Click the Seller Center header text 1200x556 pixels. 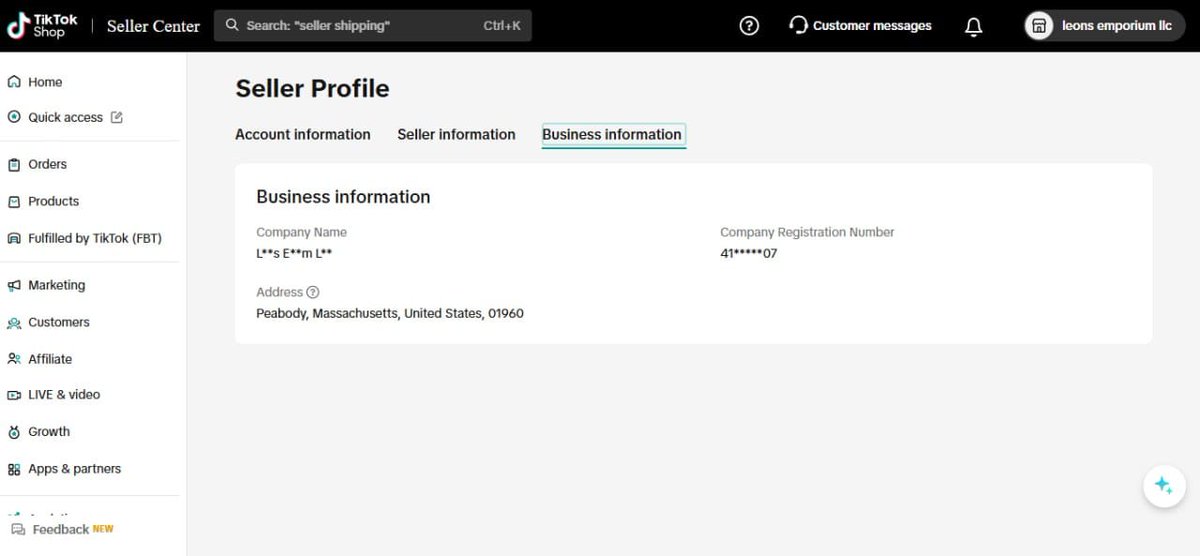[153, 26]
